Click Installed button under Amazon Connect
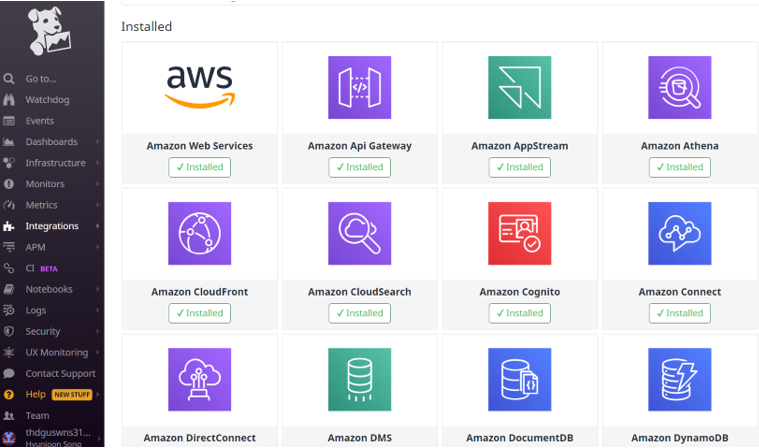 [x=680, y=314]
